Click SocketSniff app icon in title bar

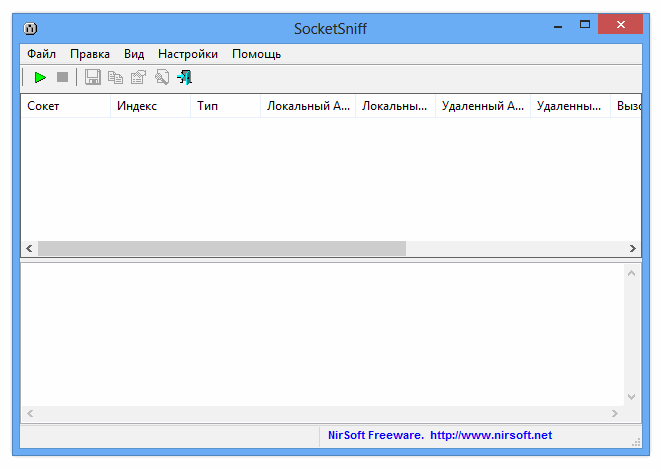pos(30,29)
